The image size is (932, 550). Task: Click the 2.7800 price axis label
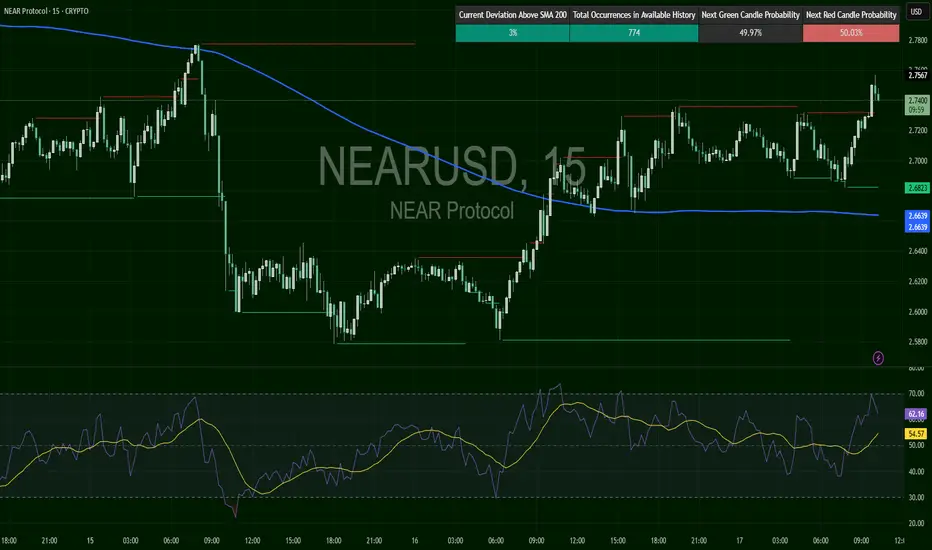point(918,40)
